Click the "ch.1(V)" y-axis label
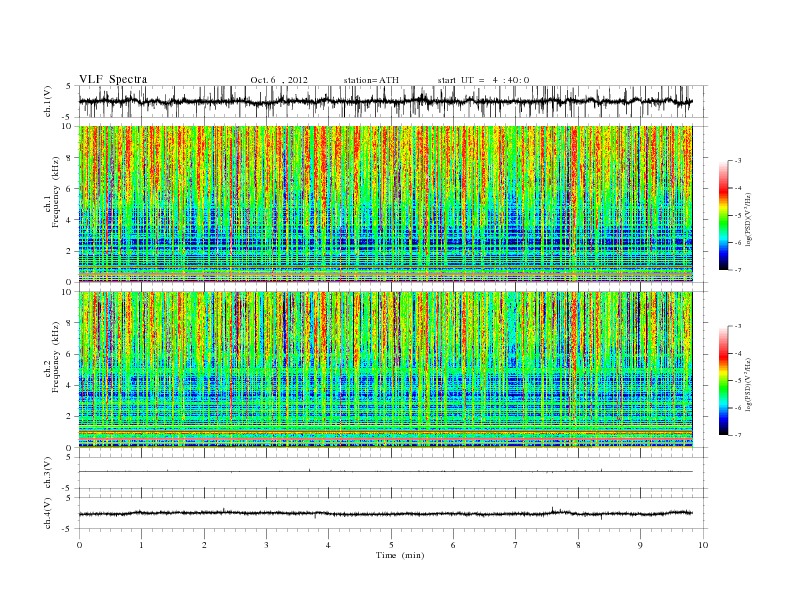The height and width of the screenshot is (612, 792). coord(47,103)
